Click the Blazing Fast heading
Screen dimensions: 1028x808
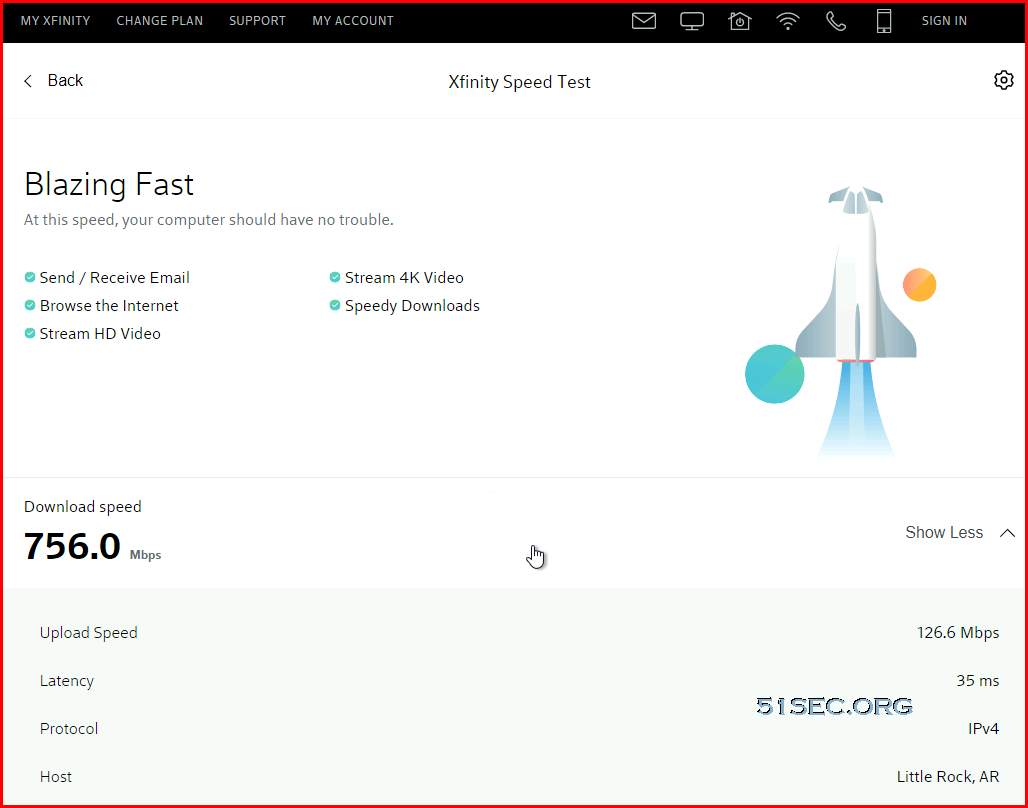pyautogui.click(x=109, y=184)
